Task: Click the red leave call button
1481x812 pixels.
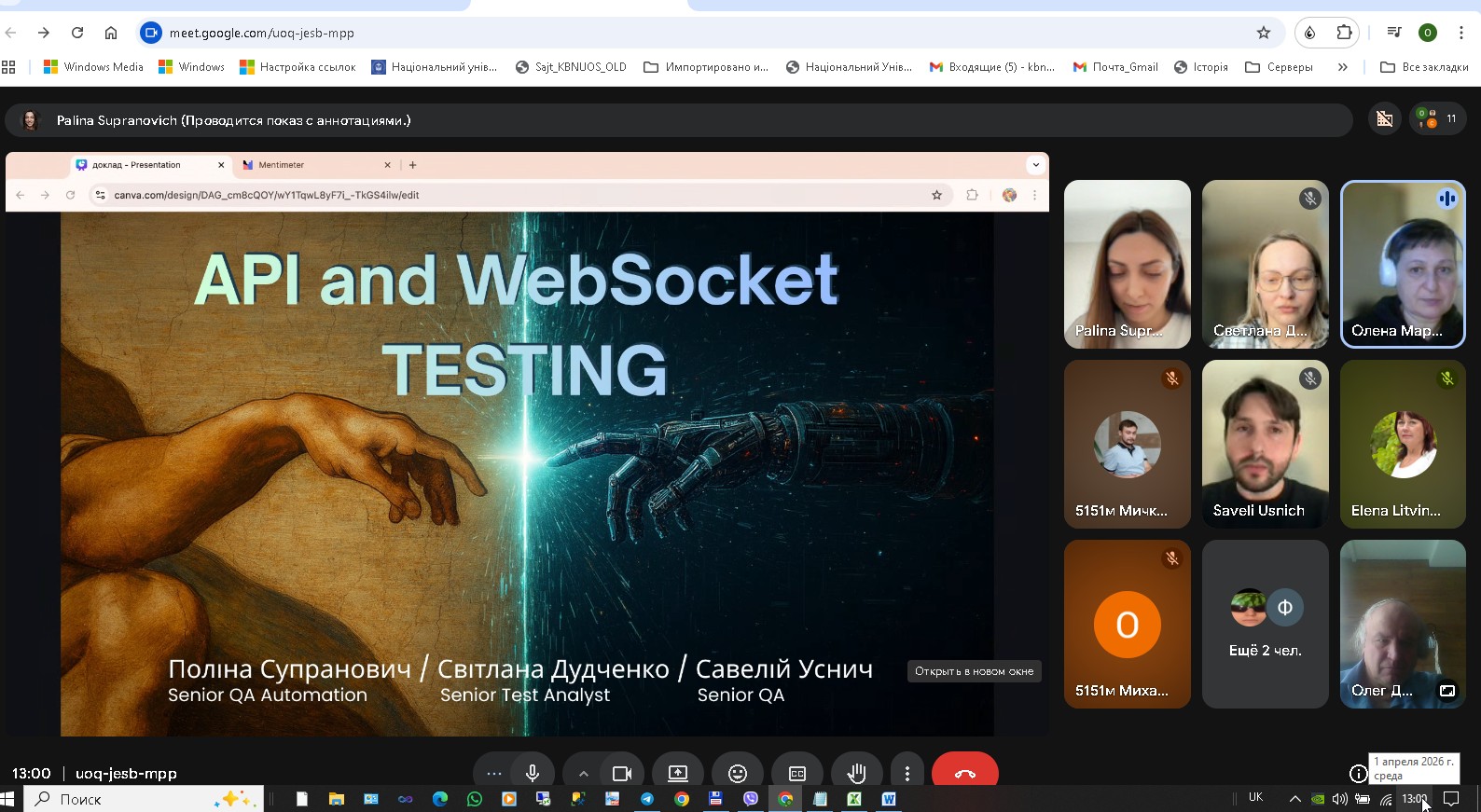Action: [x=964, y=773]
